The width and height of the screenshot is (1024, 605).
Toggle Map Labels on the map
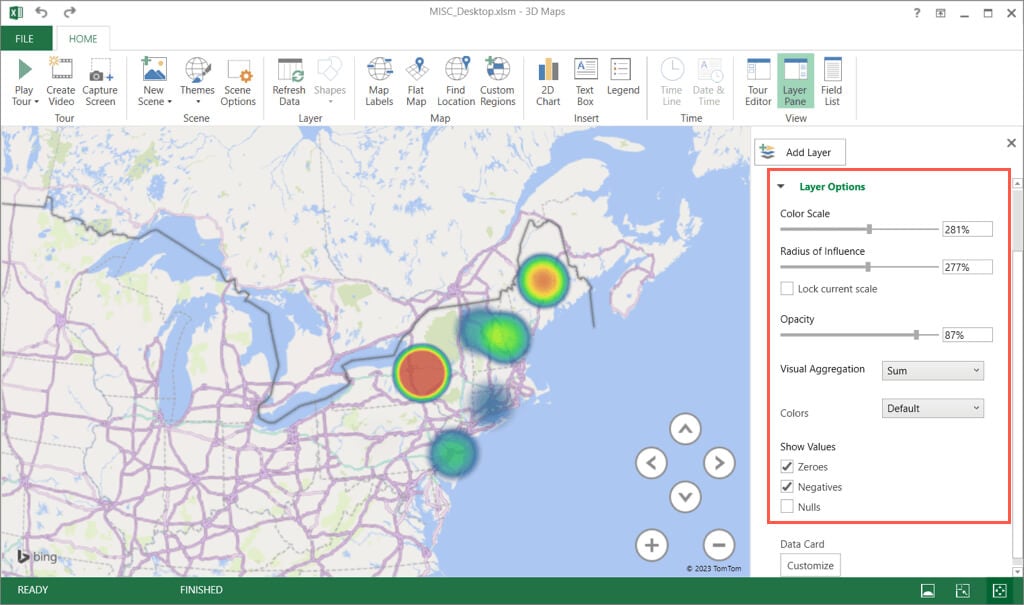(x=379, y=82)
